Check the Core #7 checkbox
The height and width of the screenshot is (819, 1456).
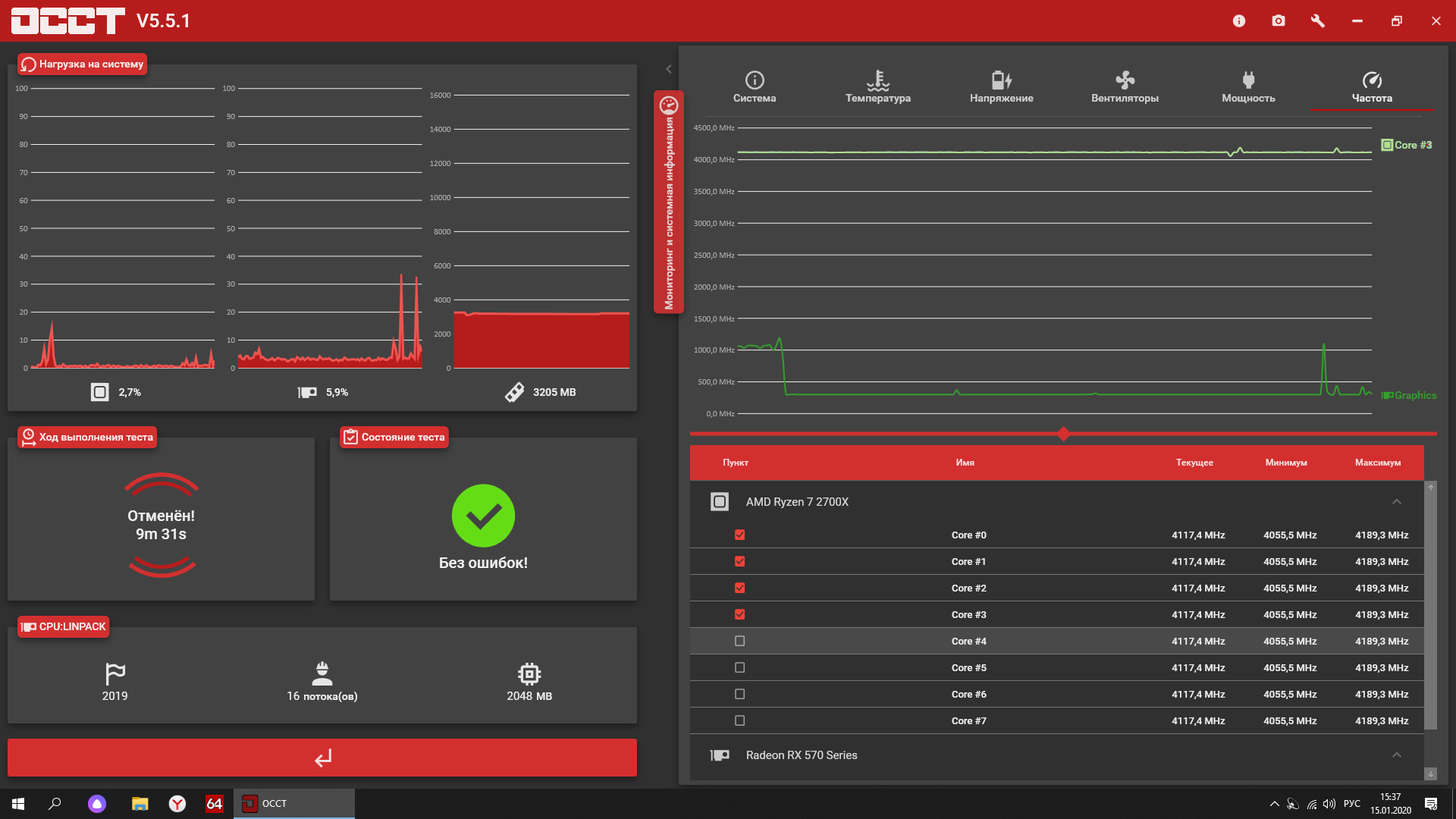pyautogui.click(x=740, y=721)
